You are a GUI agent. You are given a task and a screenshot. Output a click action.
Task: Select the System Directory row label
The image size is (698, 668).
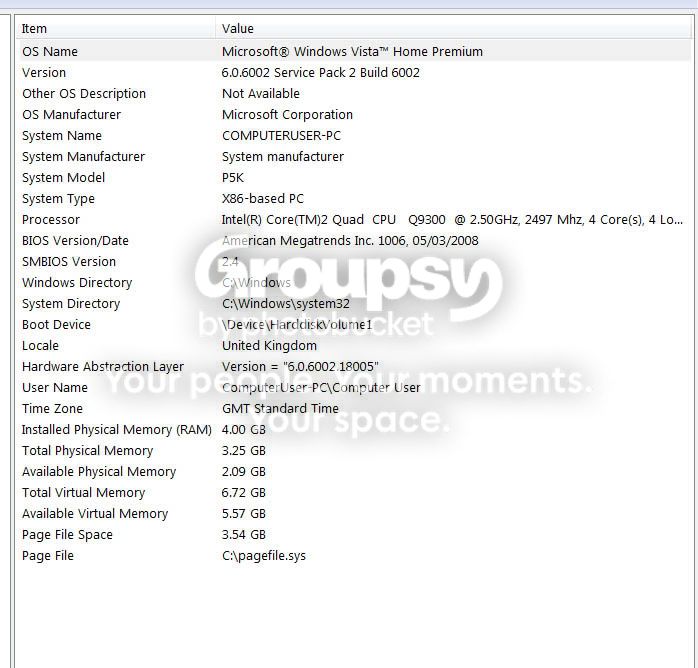click(71, 304)
